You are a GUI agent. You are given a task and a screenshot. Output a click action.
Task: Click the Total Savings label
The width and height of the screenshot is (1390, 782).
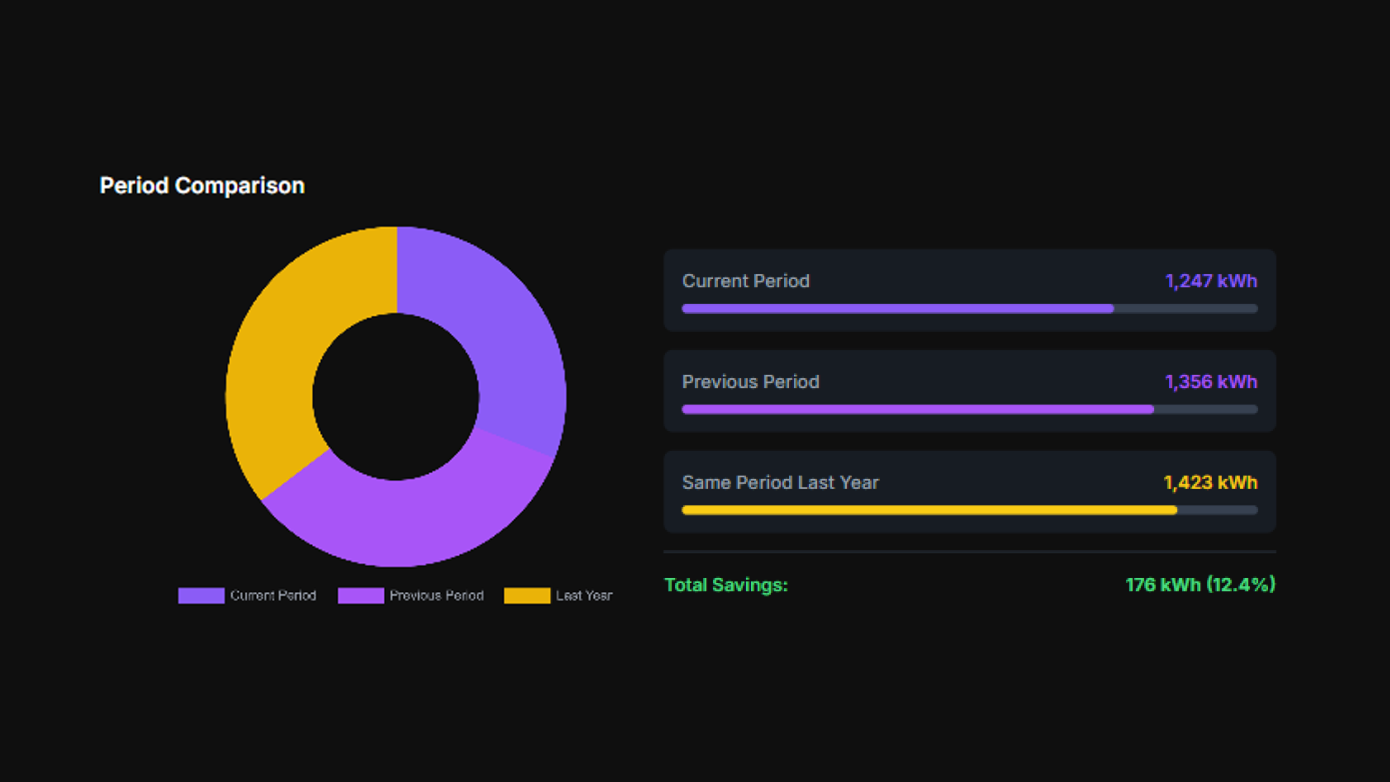(726, 585)
